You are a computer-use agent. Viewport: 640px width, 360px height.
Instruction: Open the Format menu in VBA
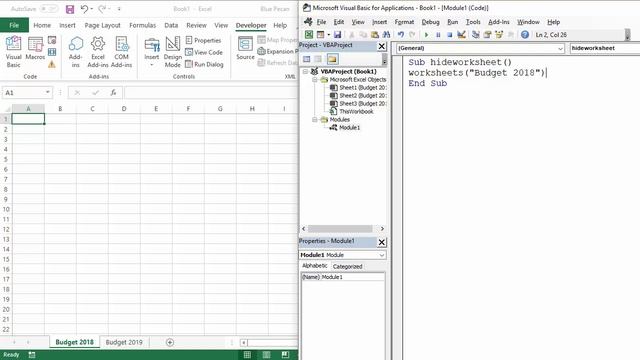pos(404,22)
